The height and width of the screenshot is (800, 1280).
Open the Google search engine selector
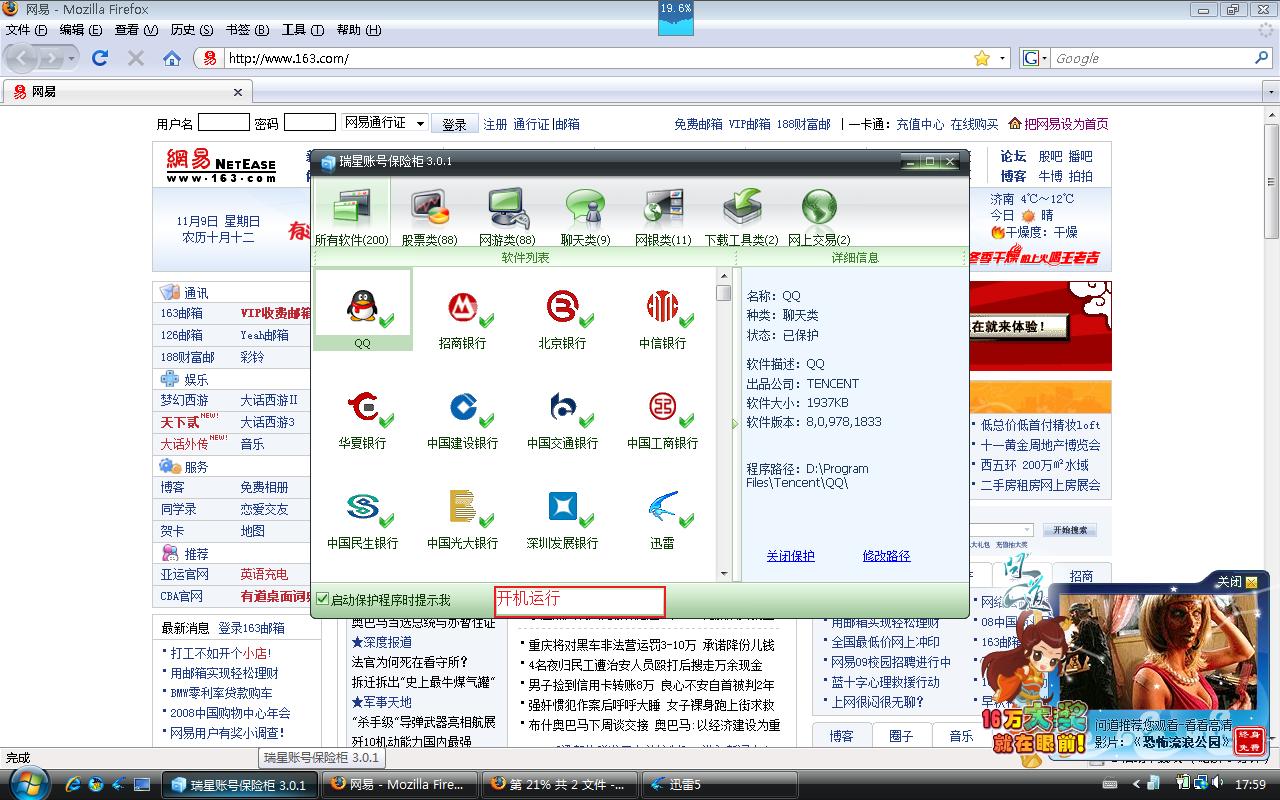(x=1037, y=58)
